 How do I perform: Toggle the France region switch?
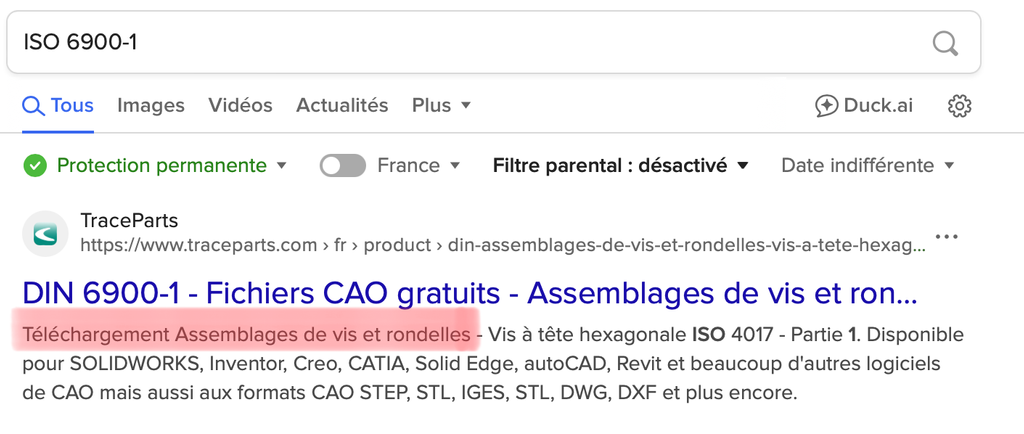342,166
